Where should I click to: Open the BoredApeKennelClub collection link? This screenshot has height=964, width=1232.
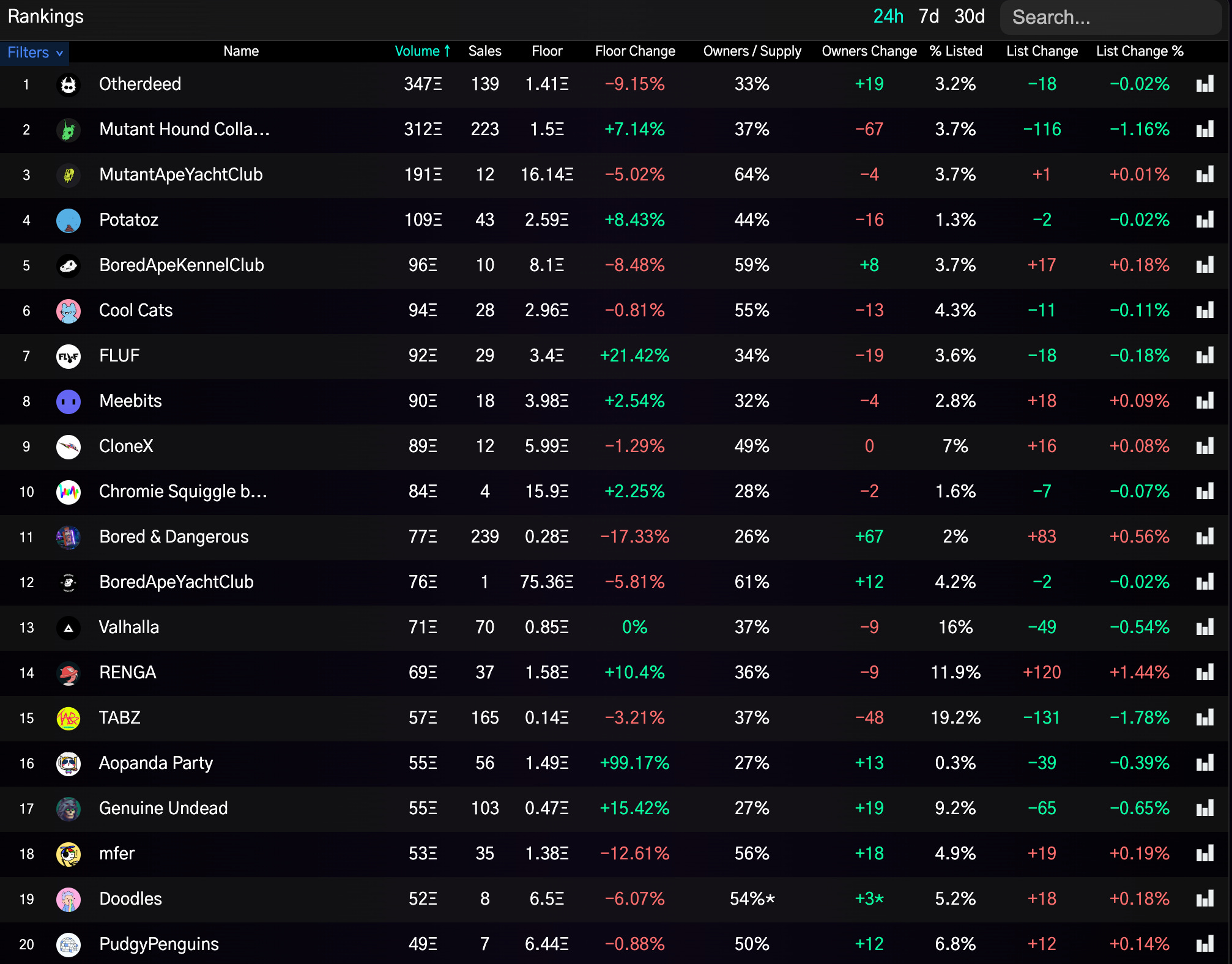point(182,265)
